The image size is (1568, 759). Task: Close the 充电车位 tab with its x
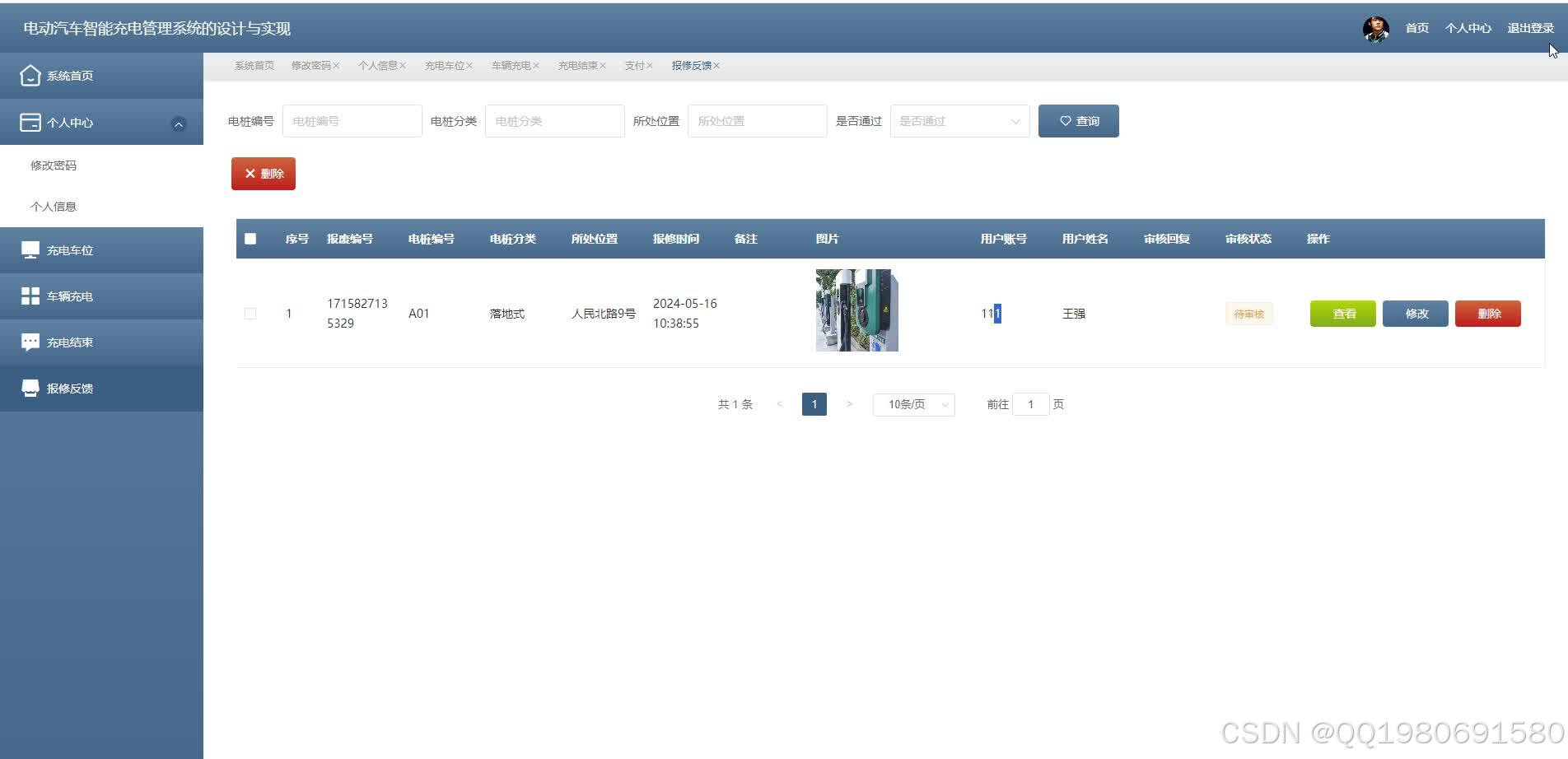point(469,66)
